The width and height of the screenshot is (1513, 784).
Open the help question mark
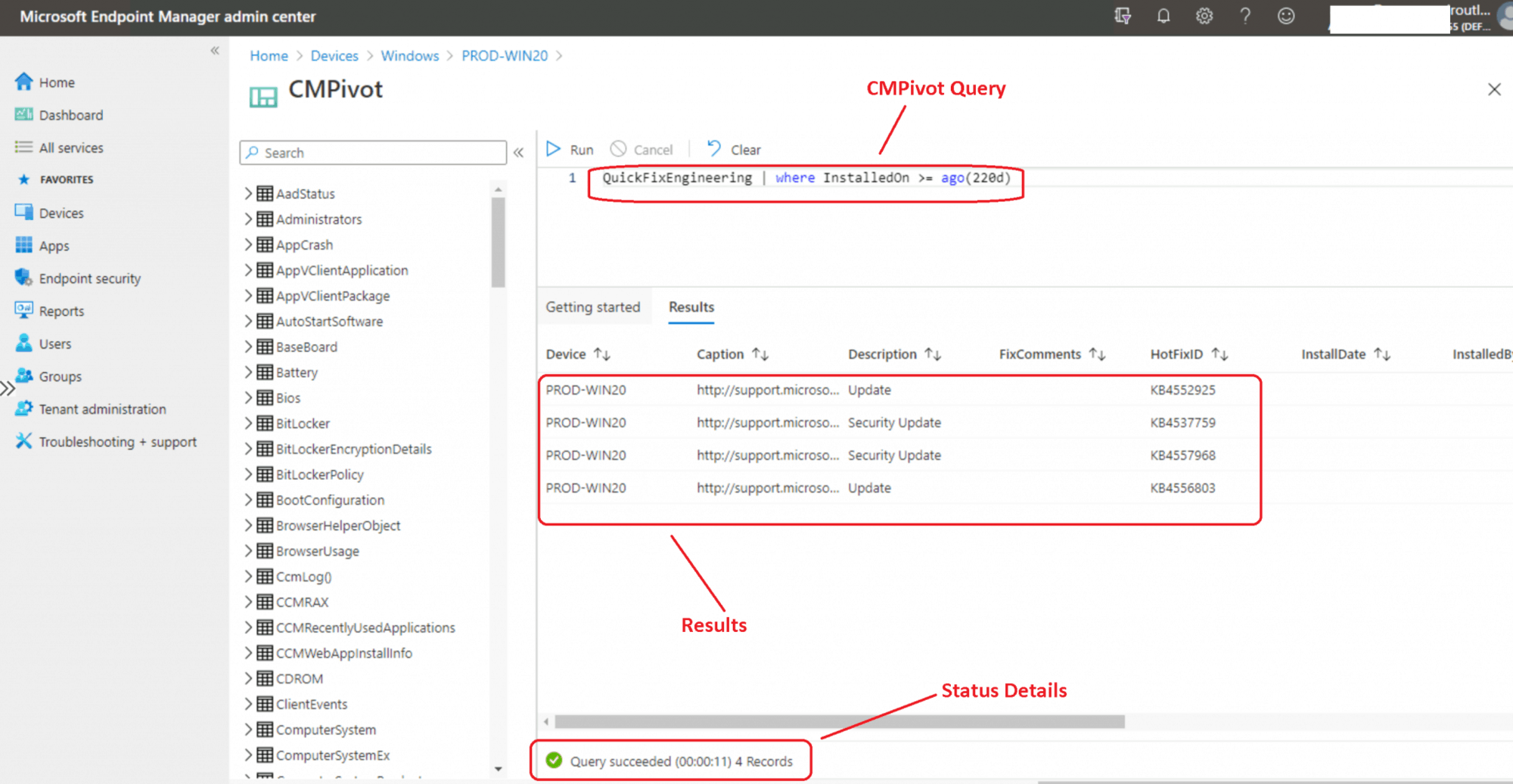[x=1245, y=16]
